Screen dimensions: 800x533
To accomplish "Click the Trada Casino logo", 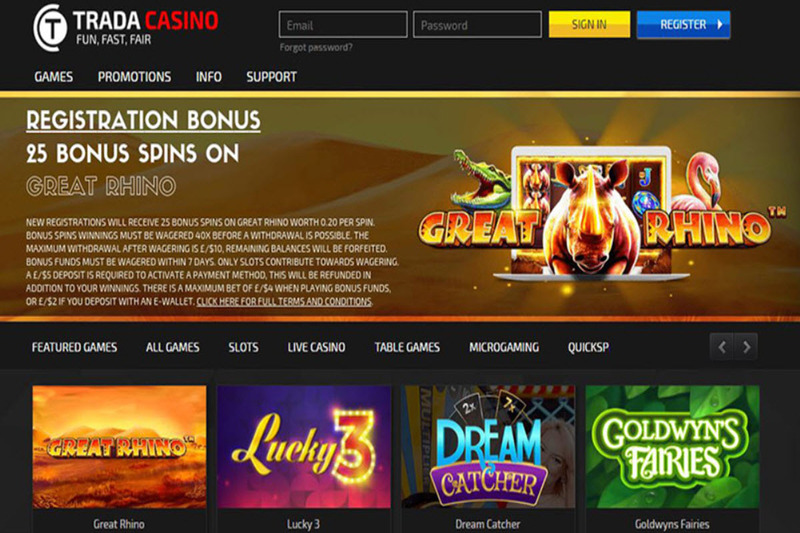I will 126,28.
